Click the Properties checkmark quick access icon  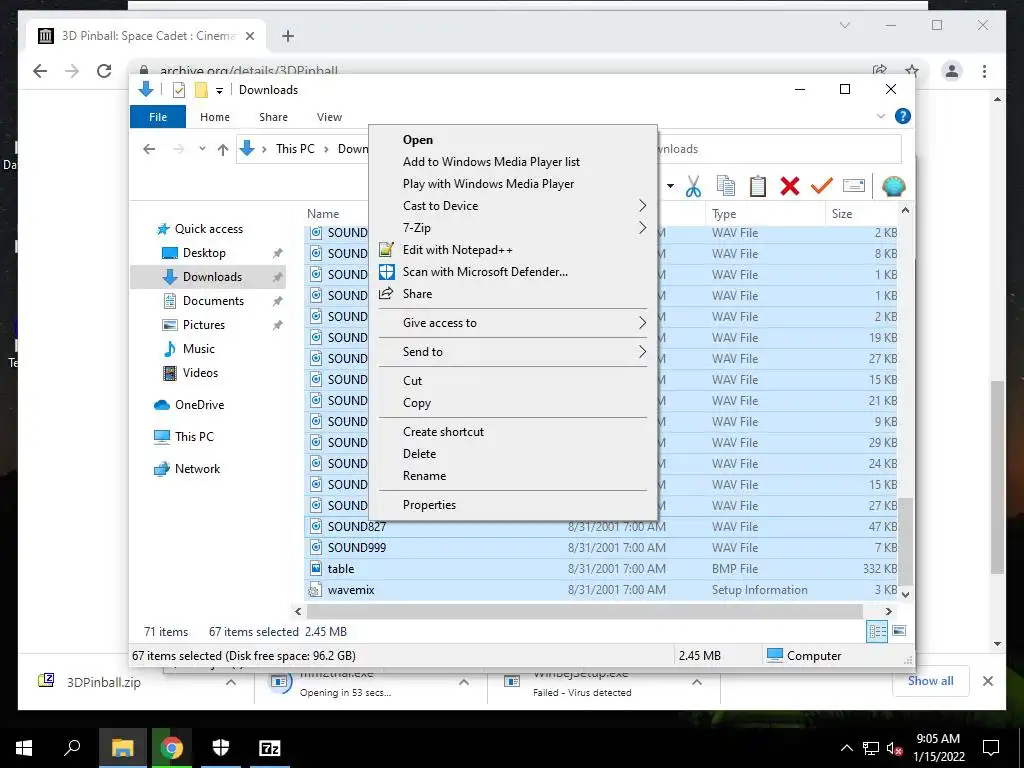pyautogui.click(x=178, y=90)
